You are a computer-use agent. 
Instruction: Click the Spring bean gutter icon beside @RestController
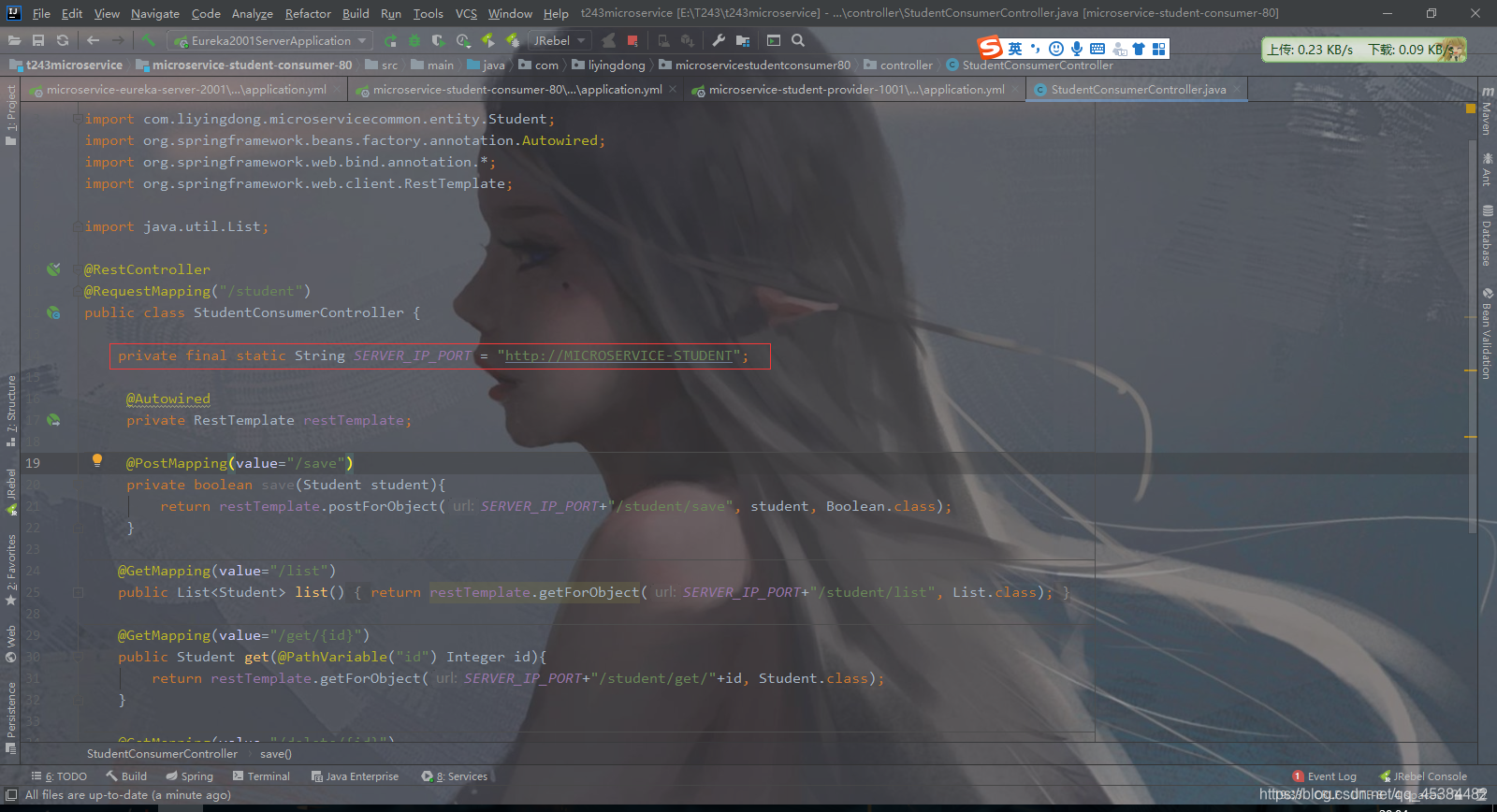click(53, 269)
